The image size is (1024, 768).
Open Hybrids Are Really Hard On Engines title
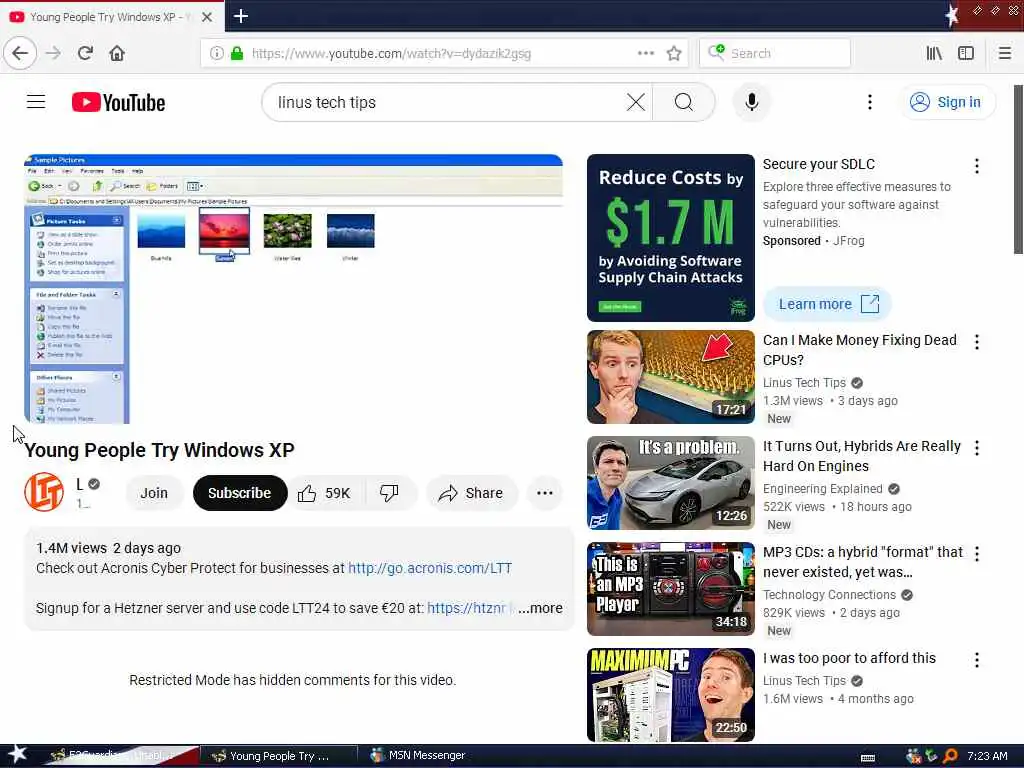click(861, 456)
